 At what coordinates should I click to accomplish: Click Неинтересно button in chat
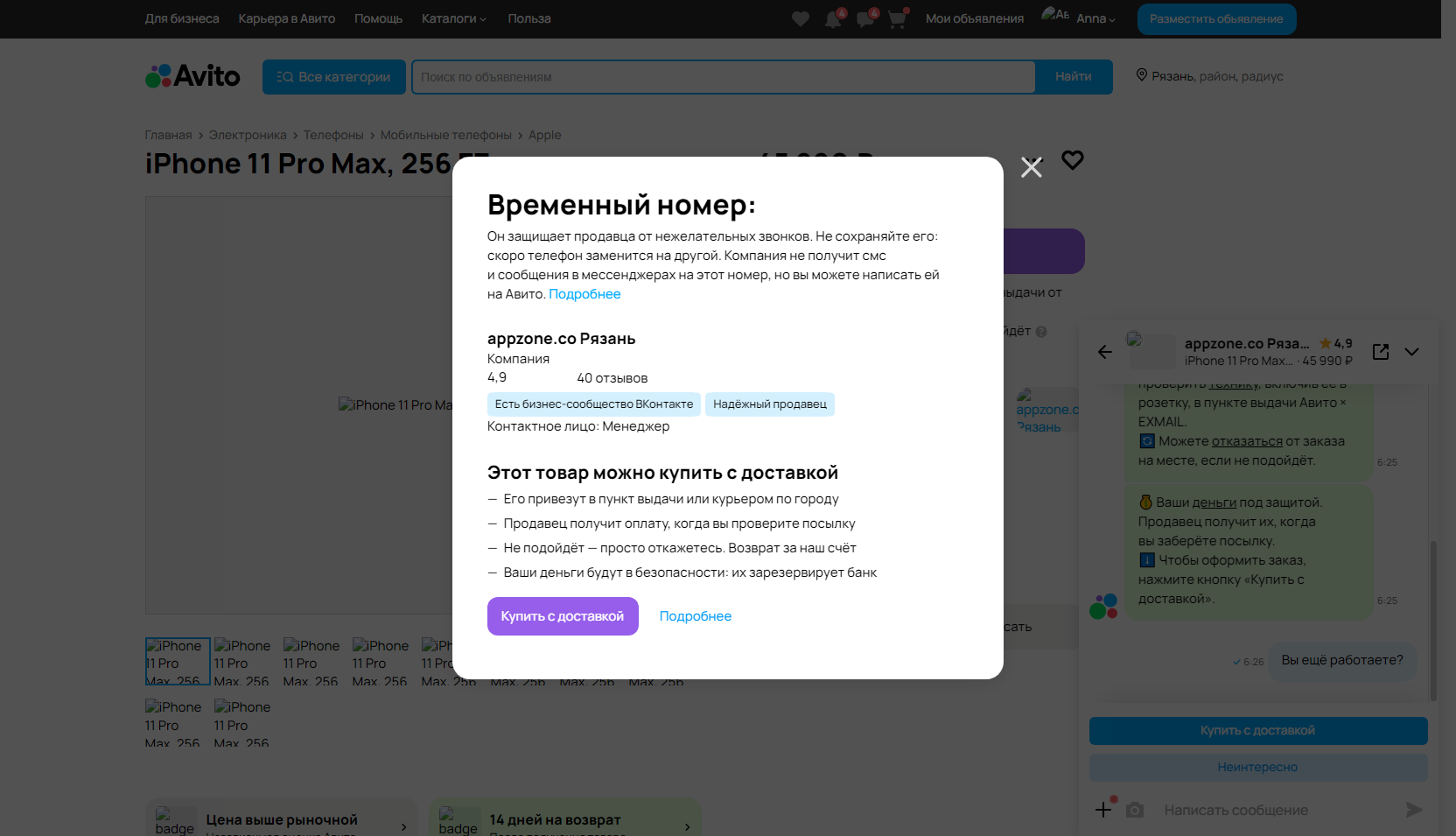coord(1258,767)
